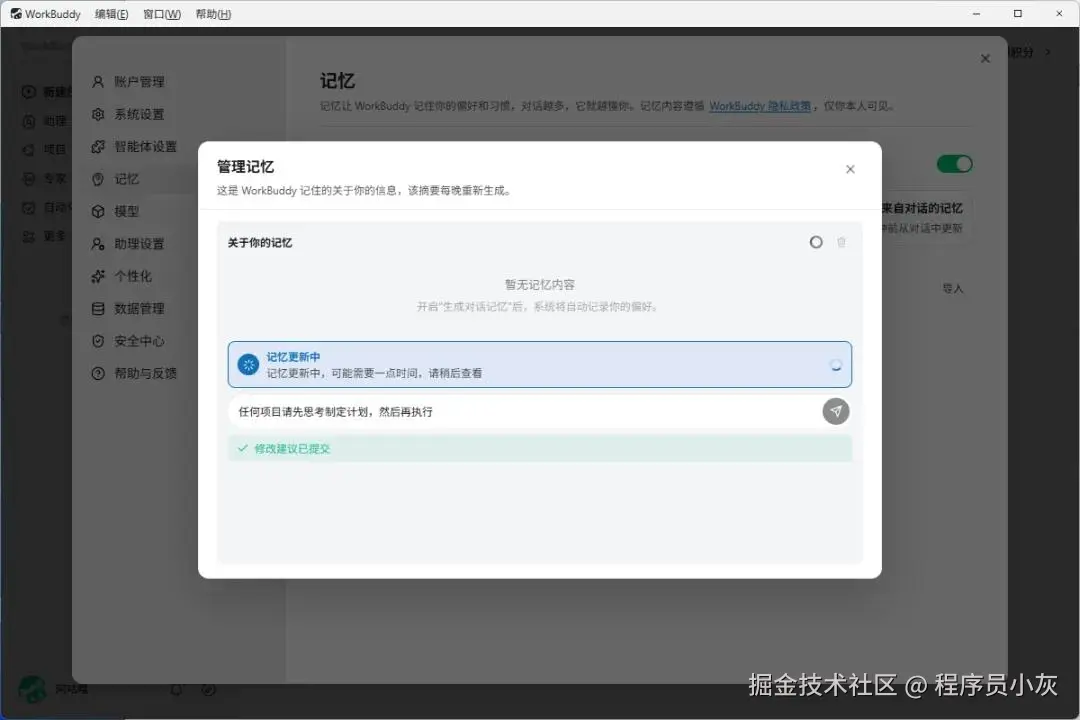1080x720 pixels.
Task: Go to 模型 settings page
Action: [116, 212]
